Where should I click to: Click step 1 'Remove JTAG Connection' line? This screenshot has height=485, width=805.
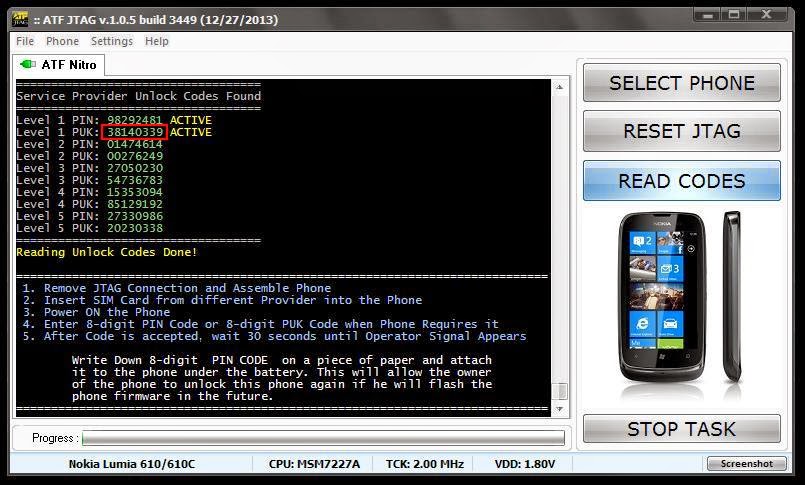(x=177, y=288)
